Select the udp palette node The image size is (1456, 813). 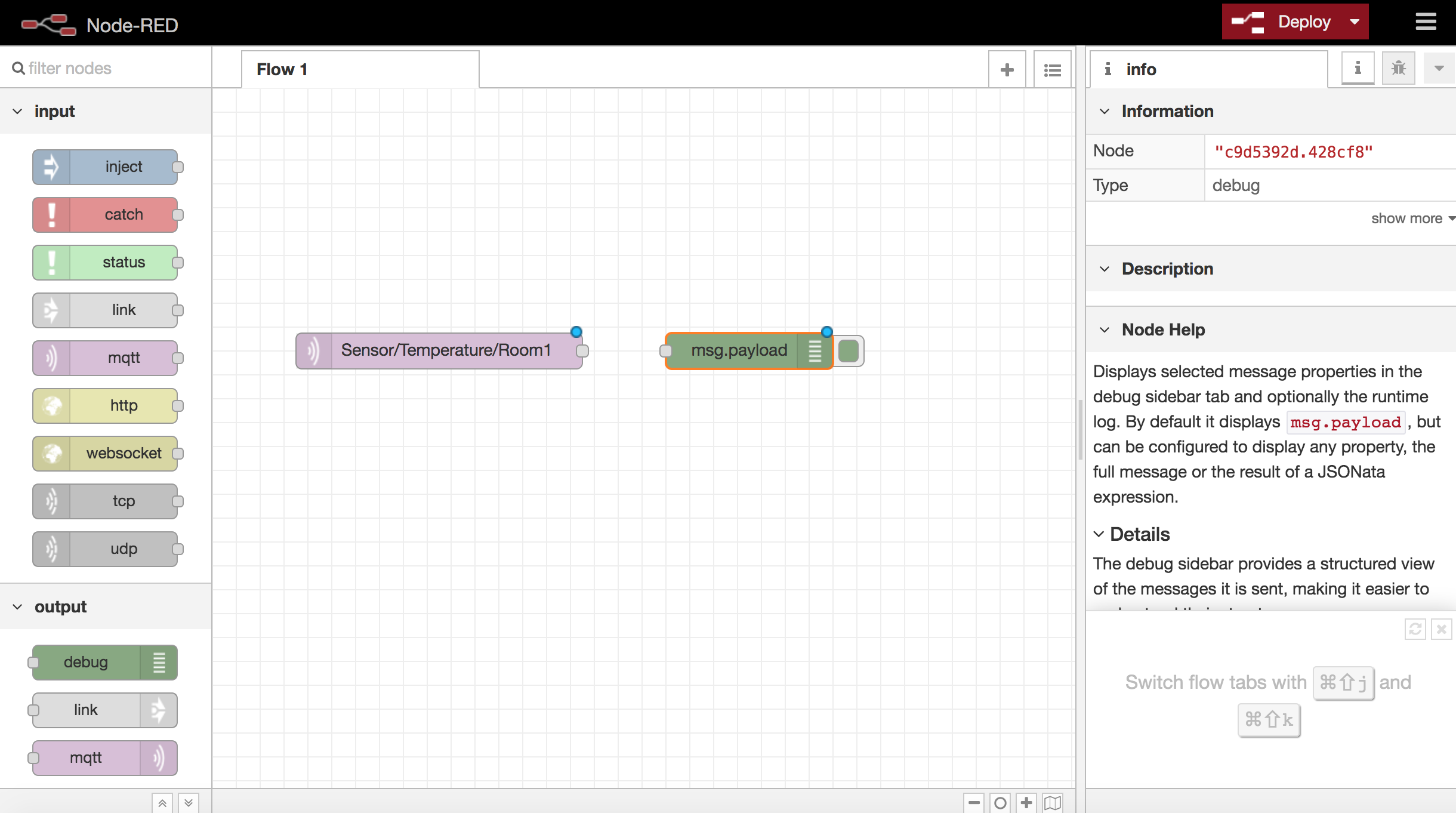(106, 549)
